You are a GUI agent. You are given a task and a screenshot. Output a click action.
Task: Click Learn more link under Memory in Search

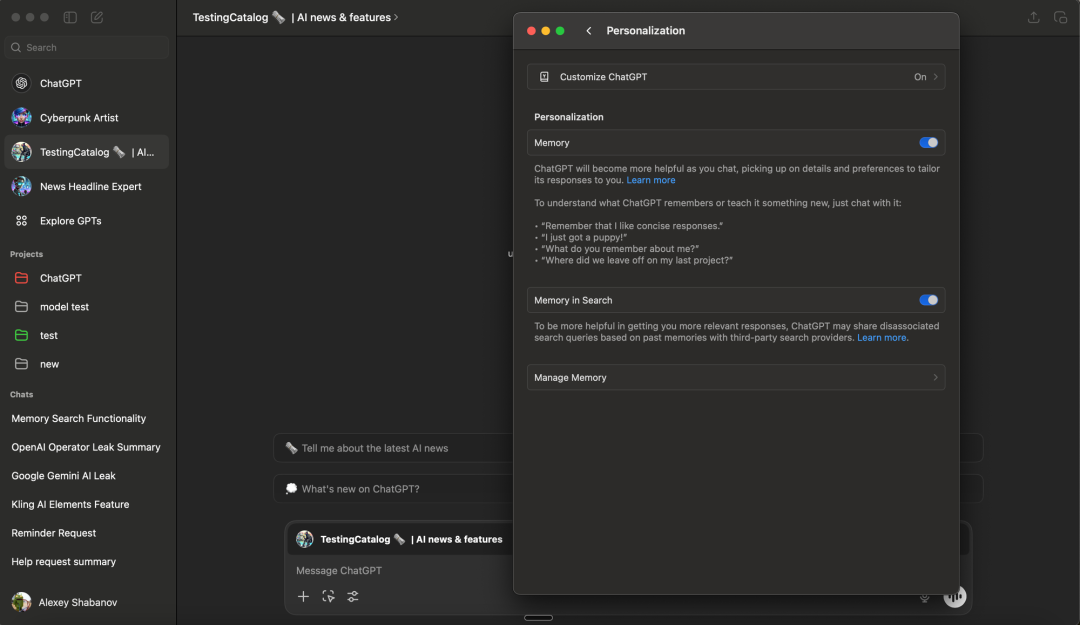(881, 338)
